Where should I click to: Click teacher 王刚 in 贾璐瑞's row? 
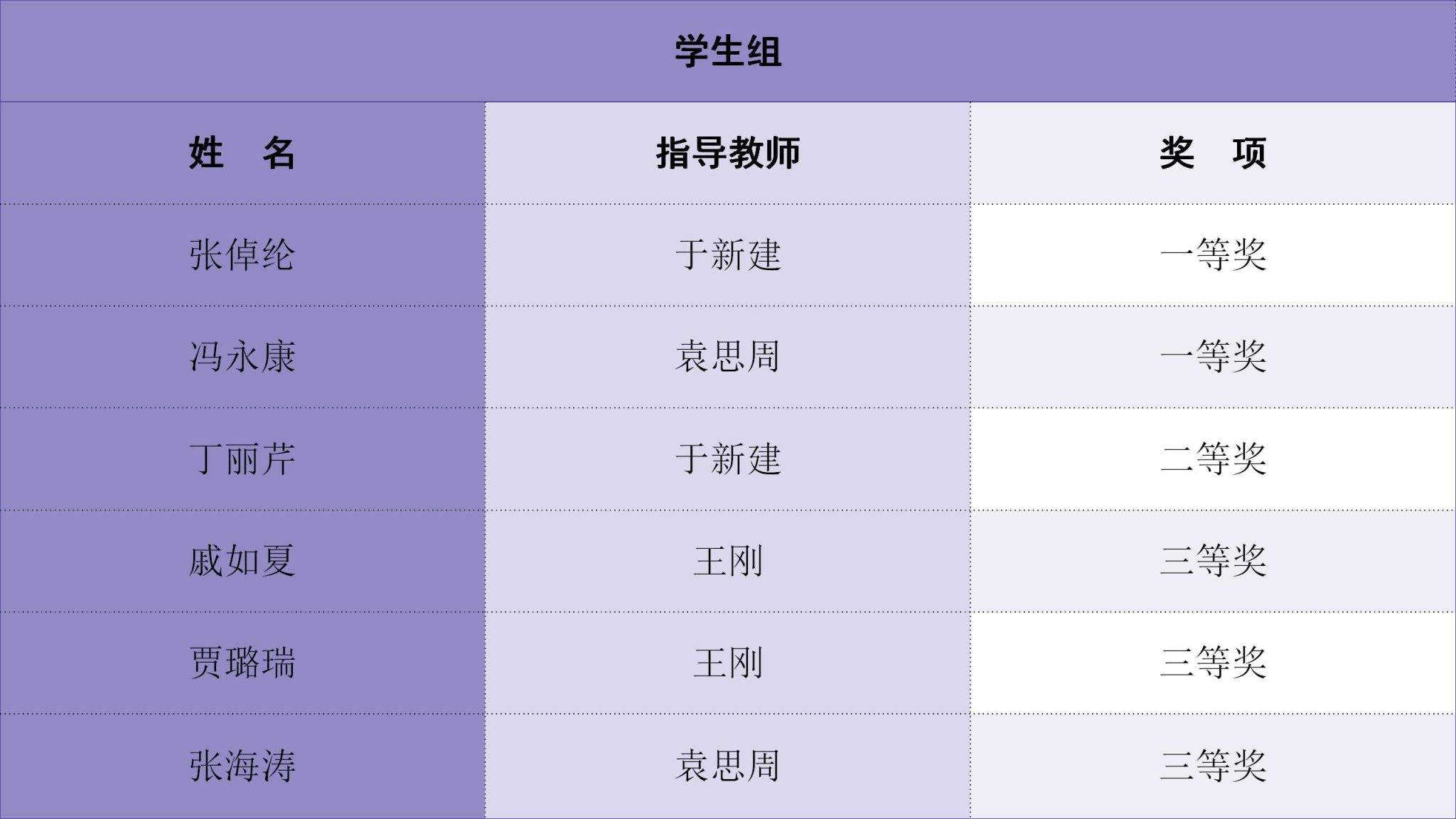tap(728, 663)
